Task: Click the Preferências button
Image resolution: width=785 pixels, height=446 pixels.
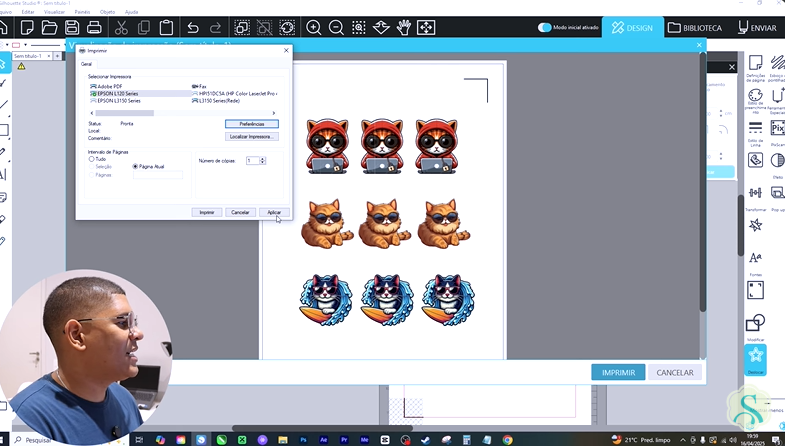Action: pos(252,124)
